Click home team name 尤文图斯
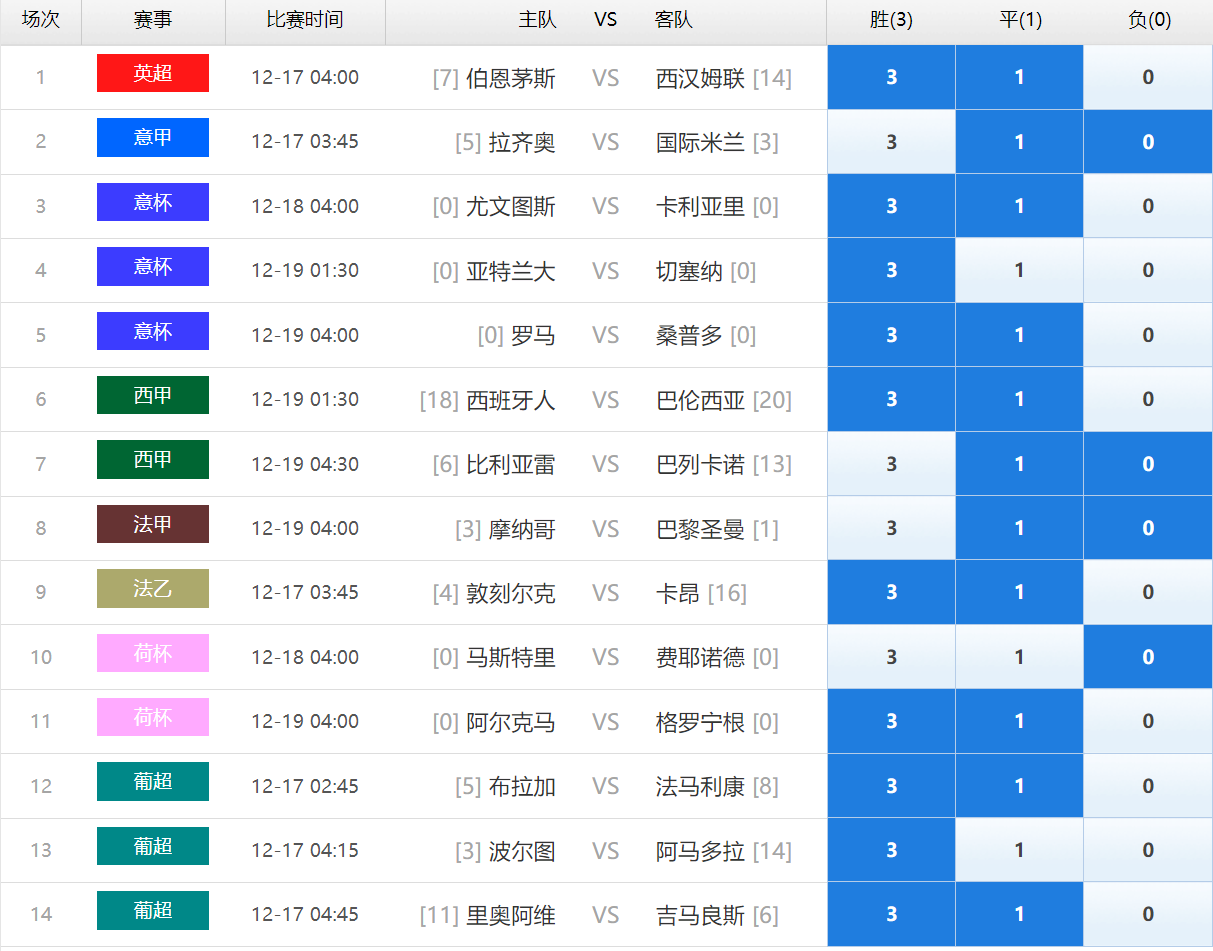This screenshot has height=951, width=1213. pyautogui.click(x=511, y=207)
